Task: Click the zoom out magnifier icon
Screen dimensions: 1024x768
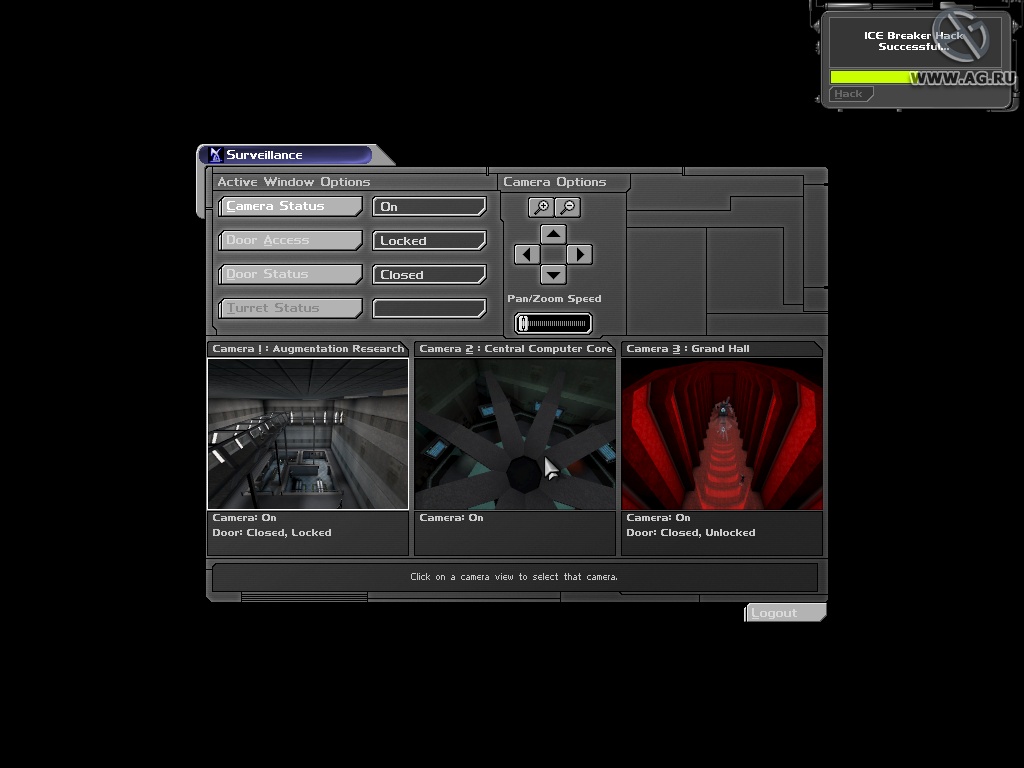Action: click(567, 207)
